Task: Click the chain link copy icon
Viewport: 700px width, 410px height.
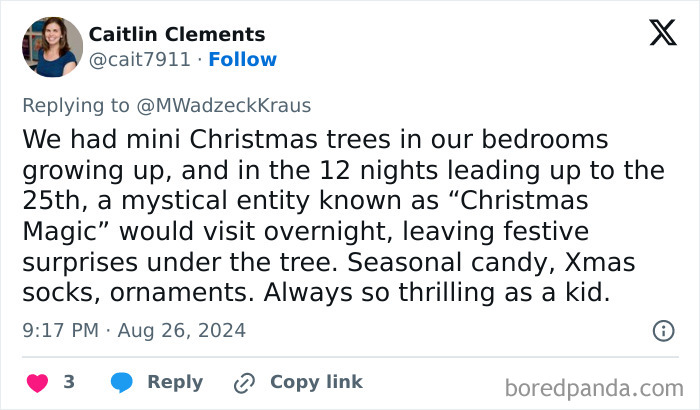Action: tap(244, 382)
